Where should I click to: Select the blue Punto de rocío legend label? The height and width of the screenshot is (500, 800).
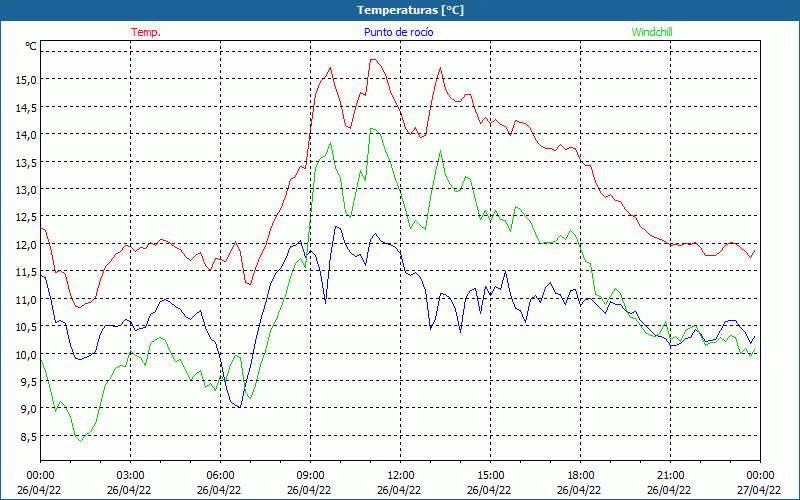[398, 32]
